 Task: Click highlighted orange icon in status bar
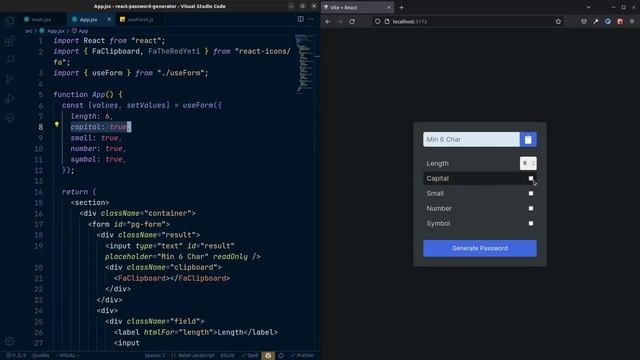[x=268, y=356]
